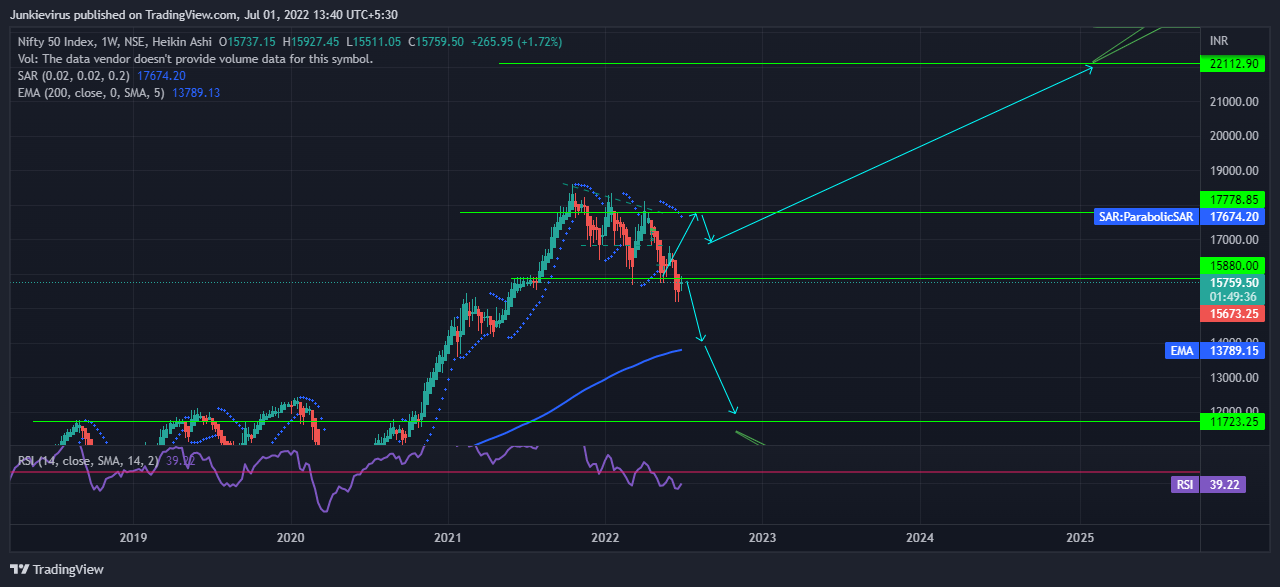1280x587 pixels.
Task: Click the 13789.15 EMA value label
Action: pos(1231,351)
